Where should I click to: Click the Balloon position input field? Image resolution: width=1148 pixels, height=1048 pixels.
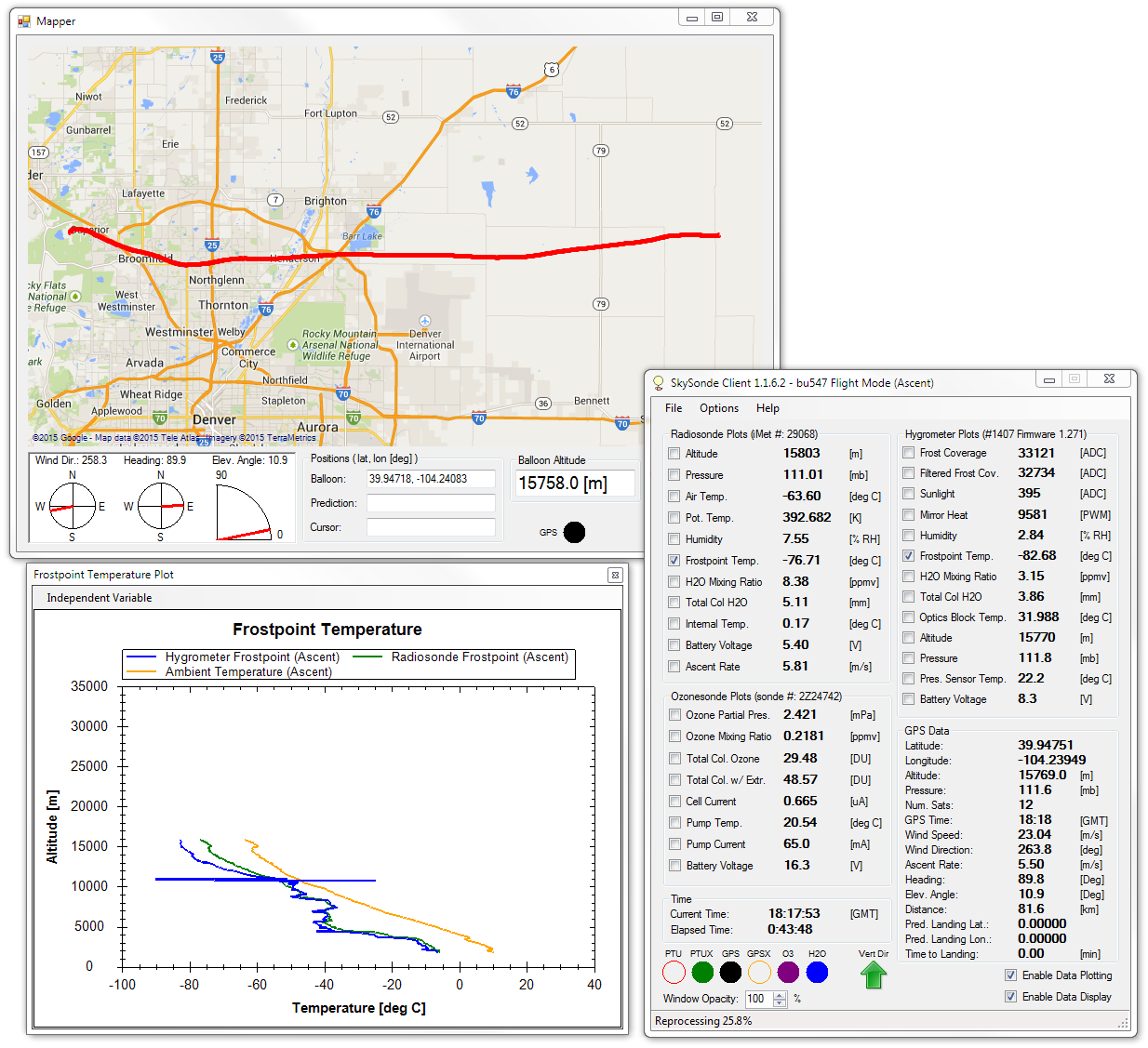[x=431, y=479]
